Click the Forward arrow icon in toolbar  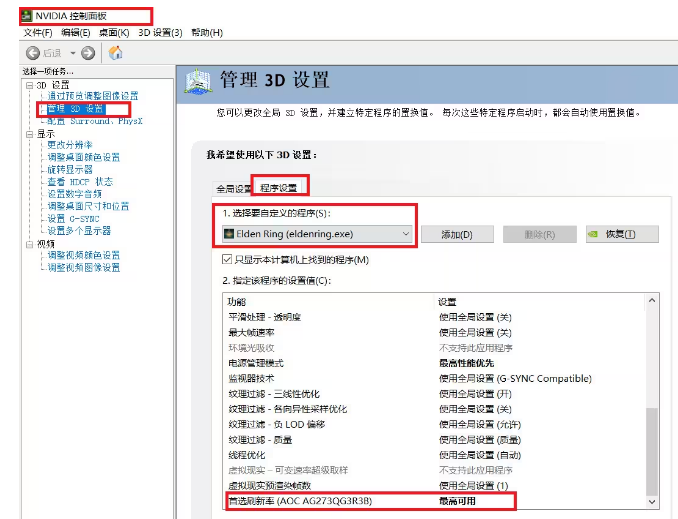[x=88, y=53]
